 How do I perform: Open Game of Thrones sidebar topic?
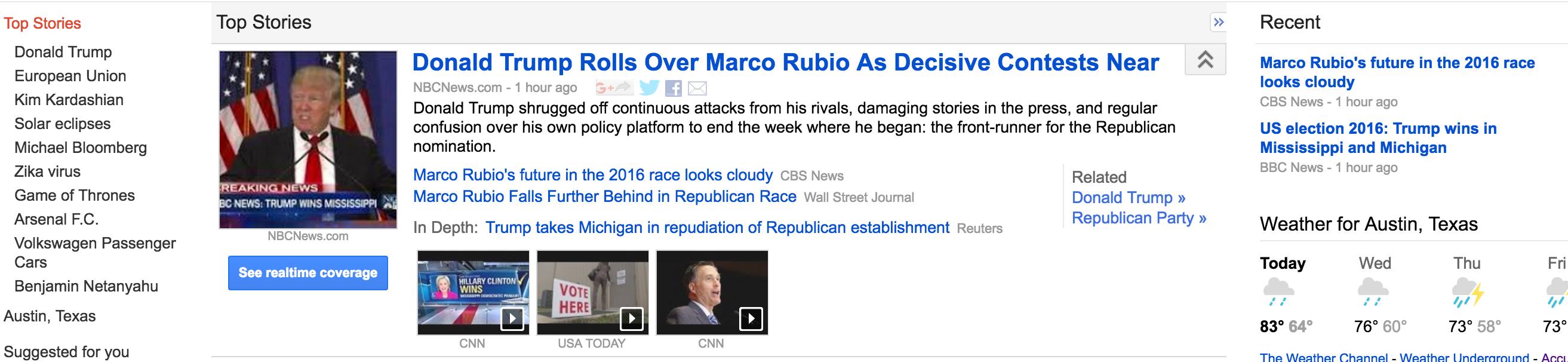pyautogui.click(x=74, y=195)
